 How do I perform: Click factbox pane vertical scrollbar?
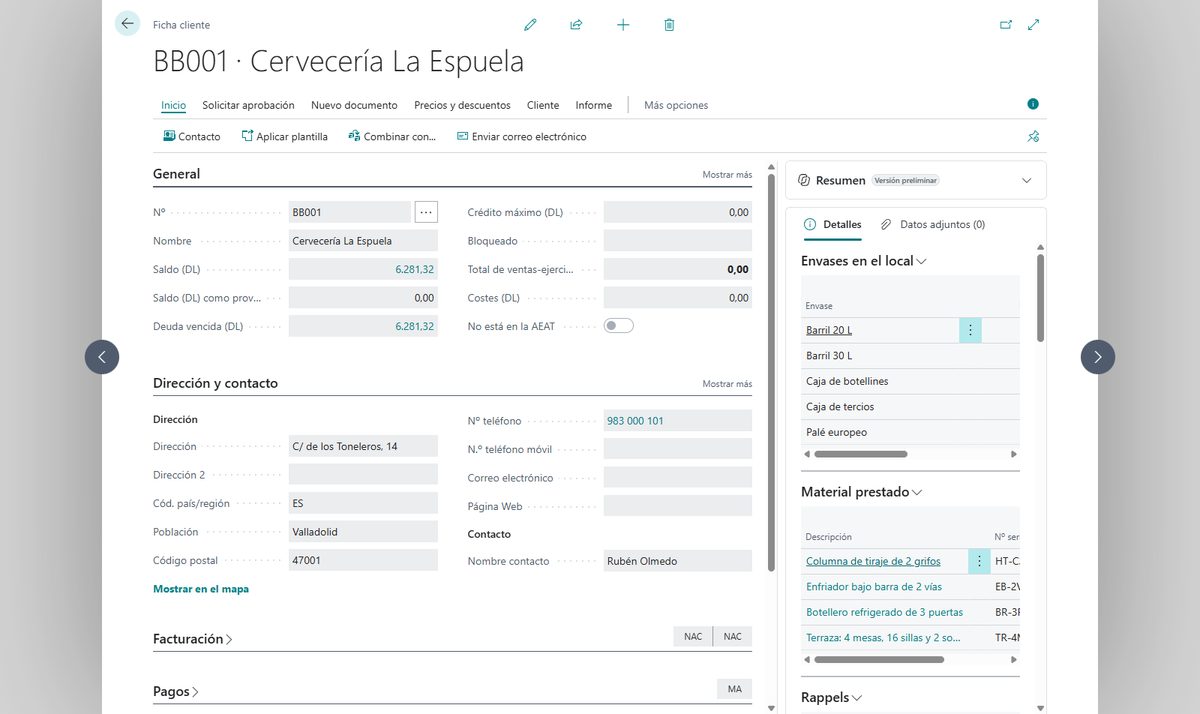[1040, 298]
